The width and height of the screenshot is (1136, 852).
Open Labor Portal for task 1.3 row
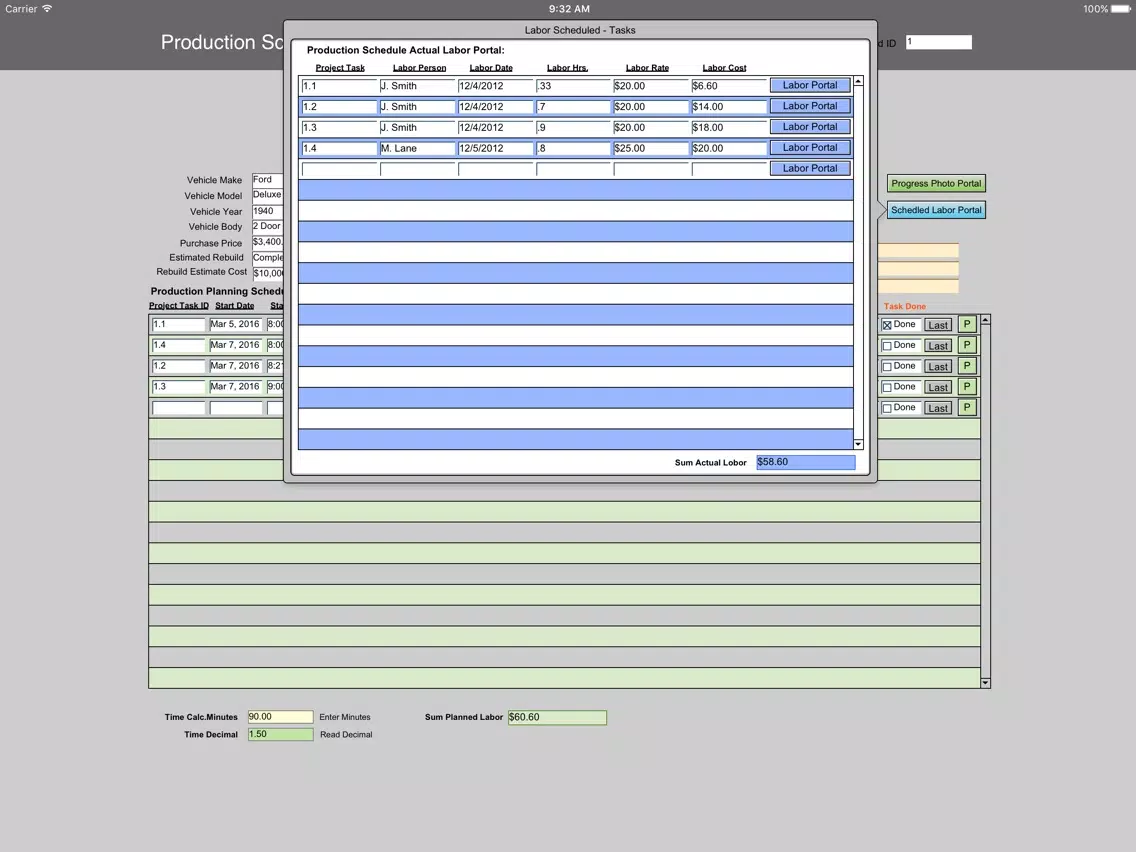(x=809, y=127)
